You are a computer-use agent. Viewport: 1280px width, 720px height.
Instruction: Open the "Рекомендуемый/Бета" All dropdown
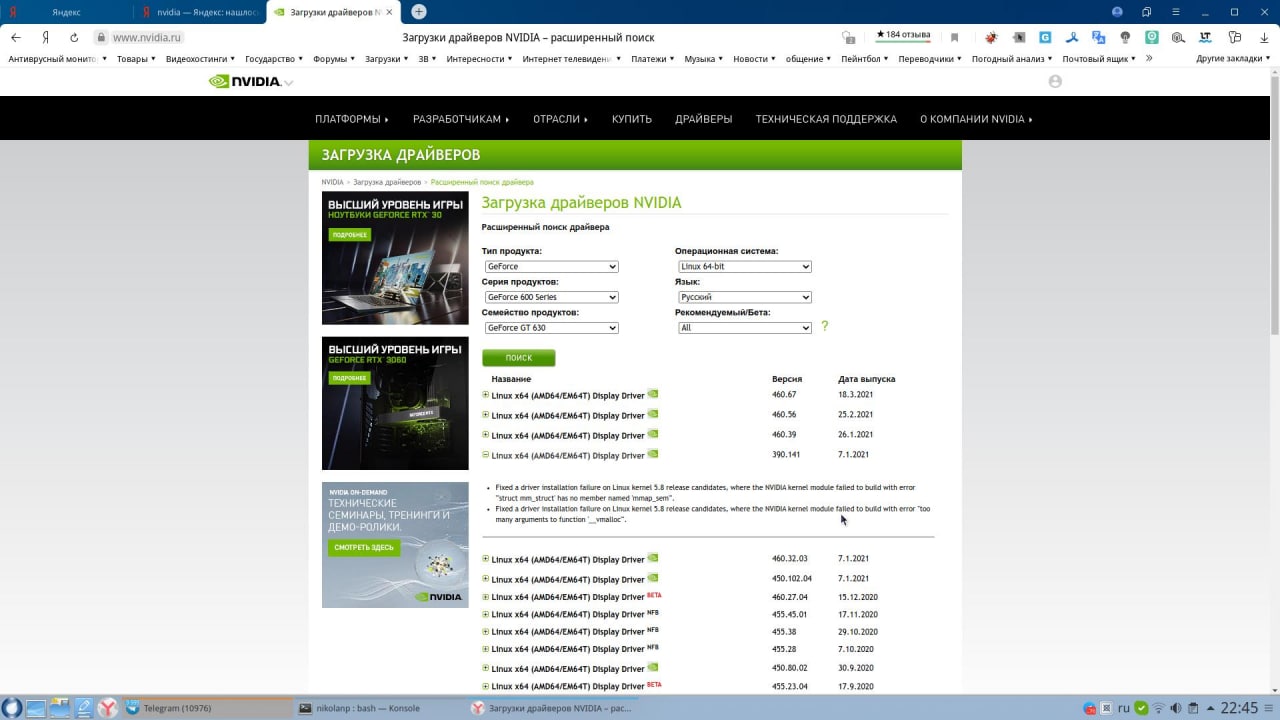[744, 328]
